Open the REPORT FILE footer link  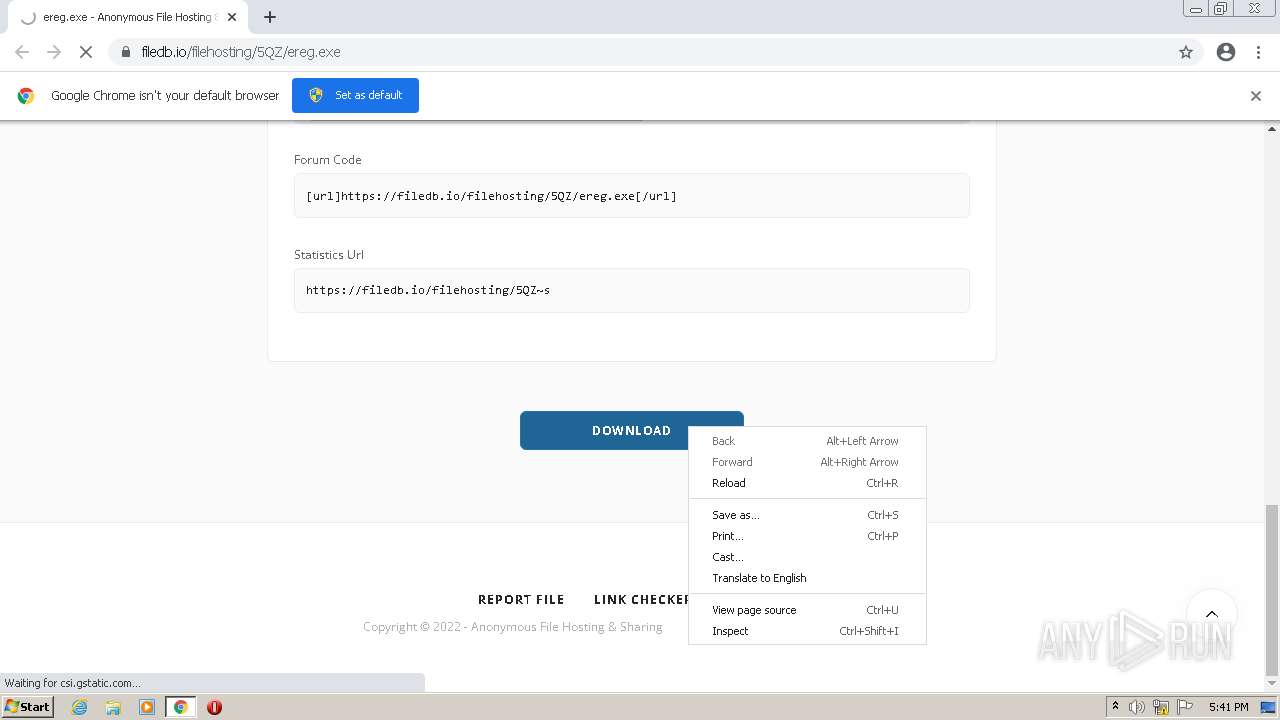[521, 600]
